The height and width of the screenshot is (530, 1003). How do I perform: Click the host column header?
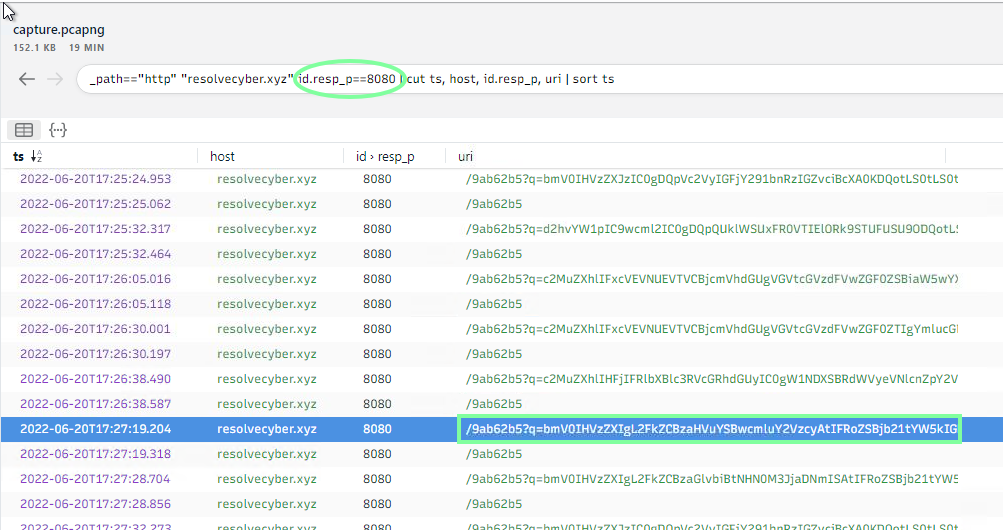[x=222, y=156]
